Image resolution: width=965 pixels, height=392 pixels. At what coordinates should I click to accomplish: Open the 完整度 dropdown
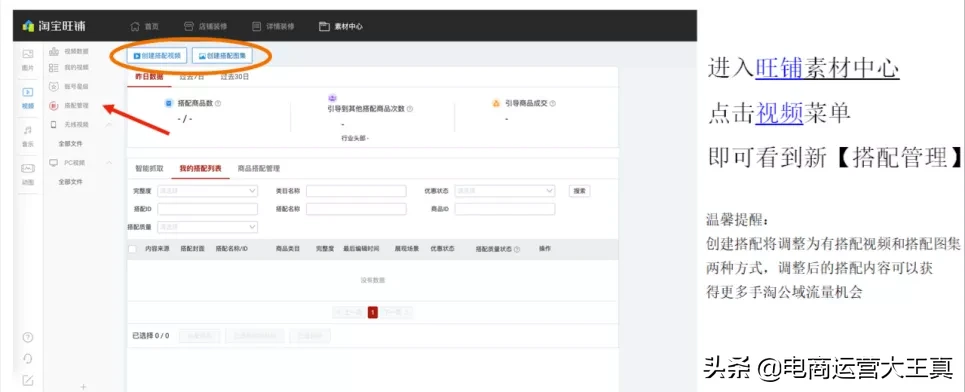click(x=207, y=191)
